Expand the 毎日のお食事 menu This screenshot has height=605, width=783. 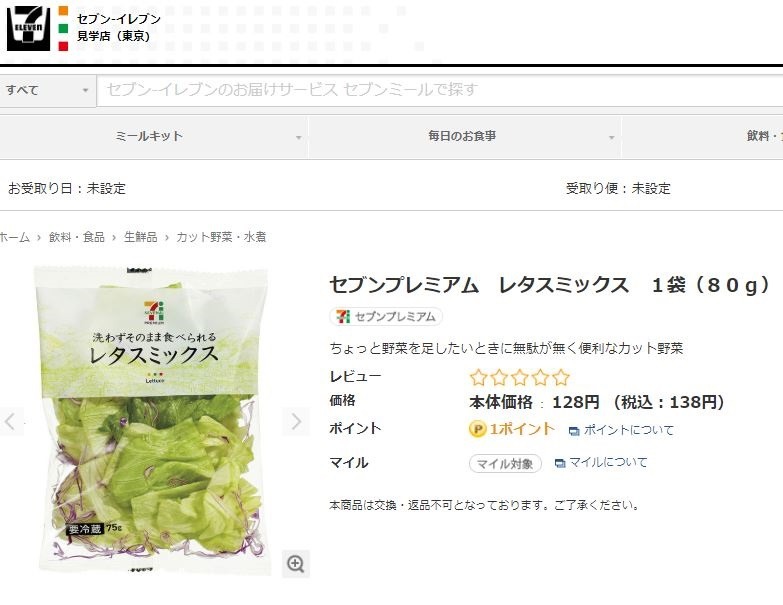point(464,136)
